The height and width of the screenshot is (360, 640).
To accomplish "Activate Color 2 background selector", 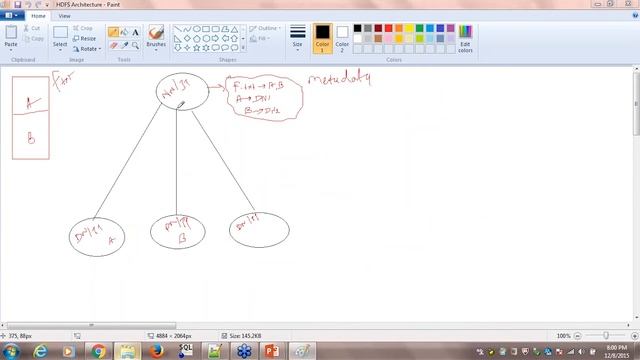I will point(342,39).
